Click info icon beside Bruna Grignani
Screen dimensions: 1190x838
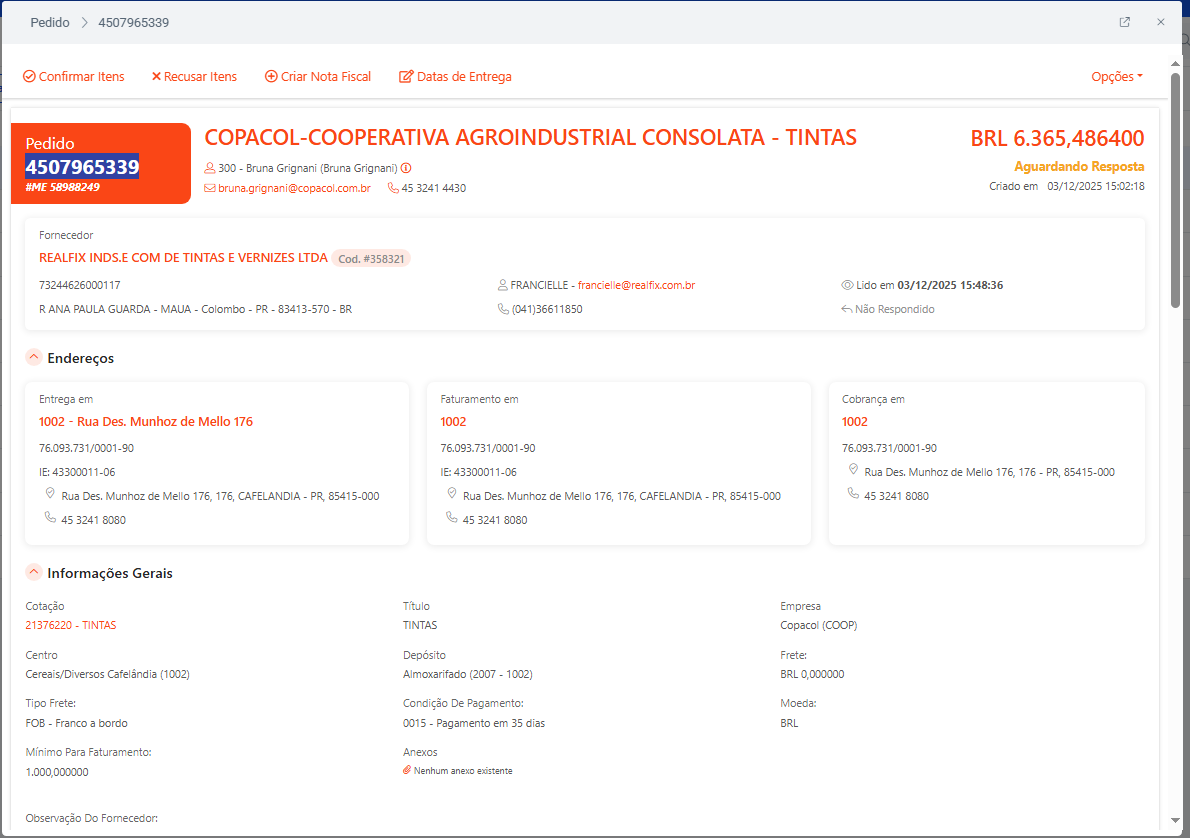pos(406,168)
